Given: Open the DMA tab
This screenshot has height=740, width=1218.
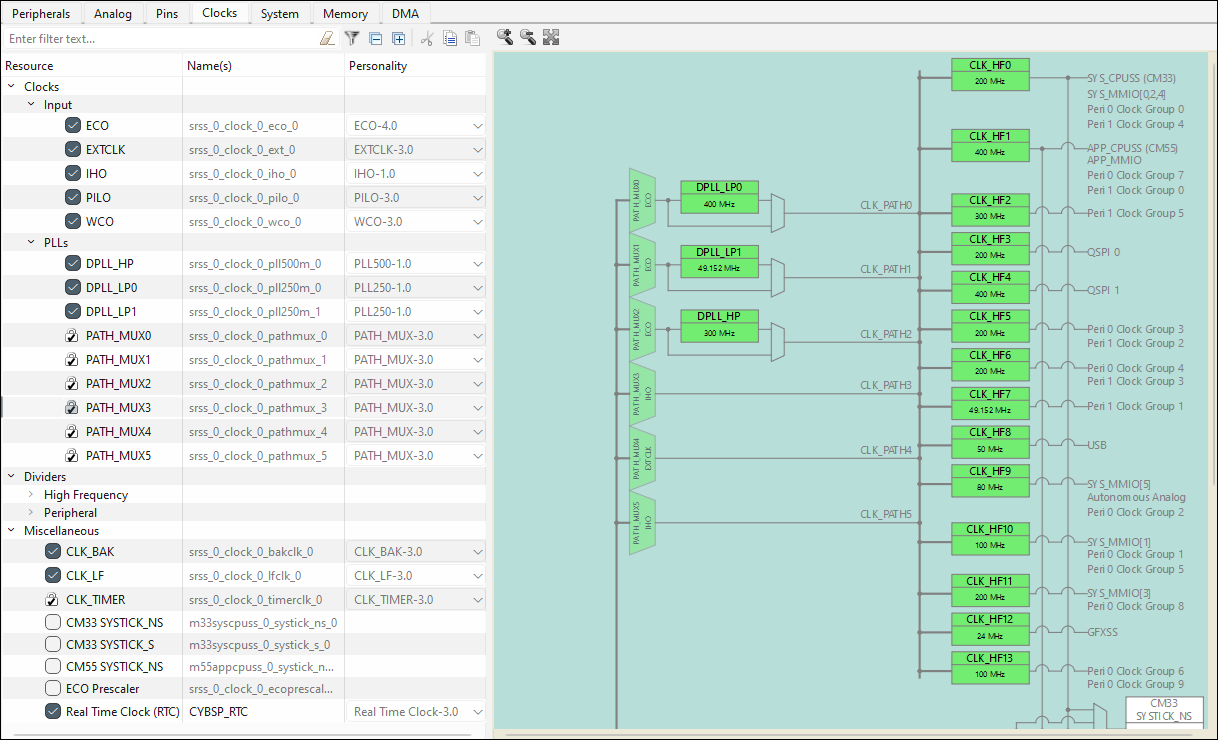Looking at the screenshot, I should click(x=405, y=13).
